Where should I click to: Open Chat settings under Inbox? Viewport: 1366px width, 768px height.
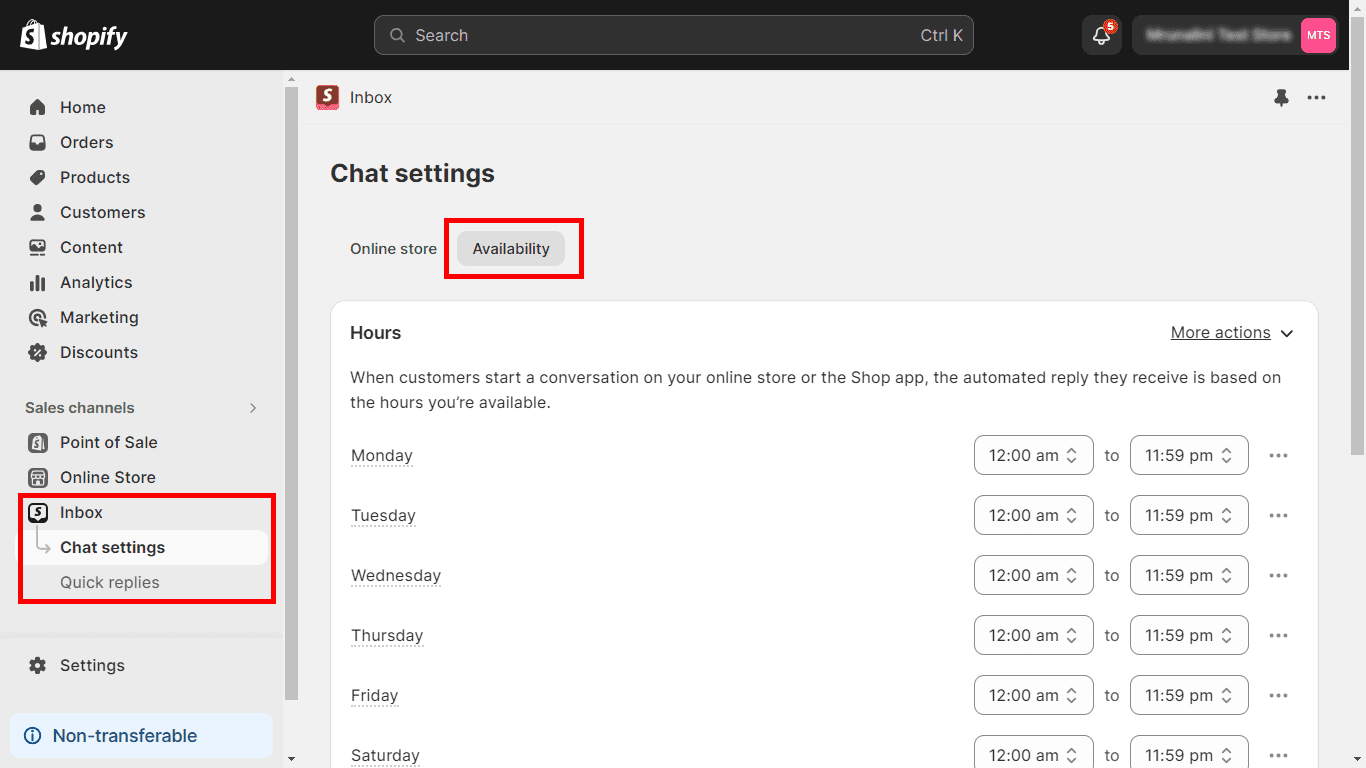coord(112,547)
